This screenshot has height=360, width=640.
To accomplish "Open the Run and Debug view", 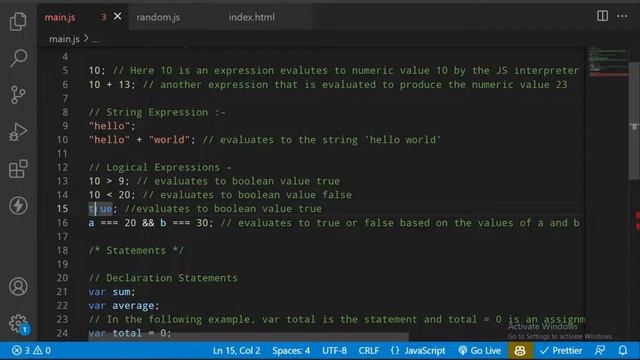I will (18, 132).
